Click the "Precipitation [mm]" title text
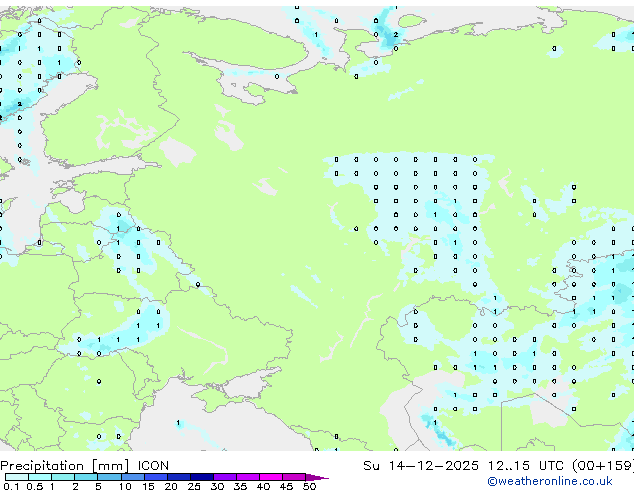 65,466
